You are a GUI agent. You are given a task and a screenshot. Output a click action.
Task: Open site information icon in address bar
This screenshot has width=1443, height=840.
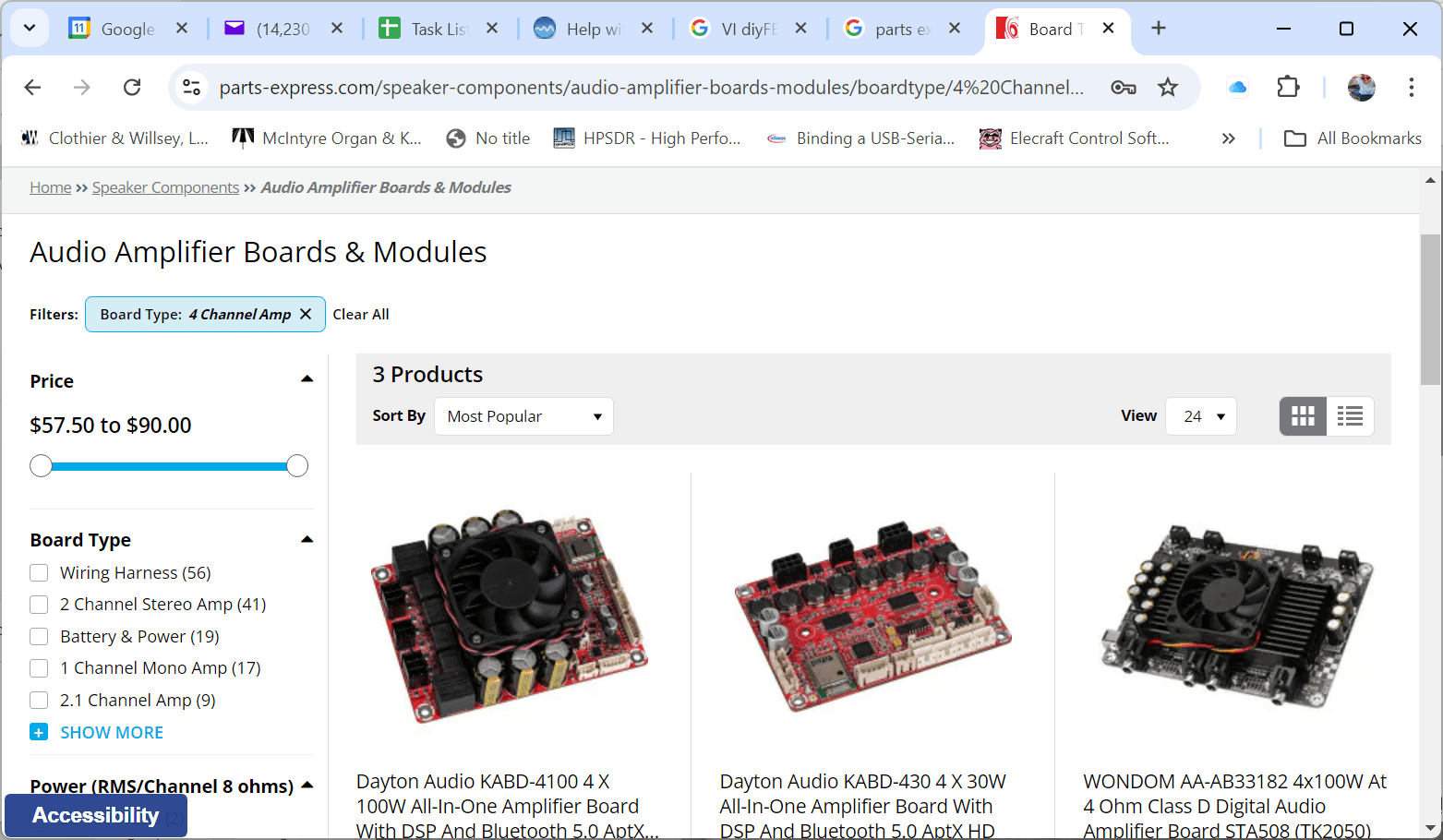coord(192,87)
